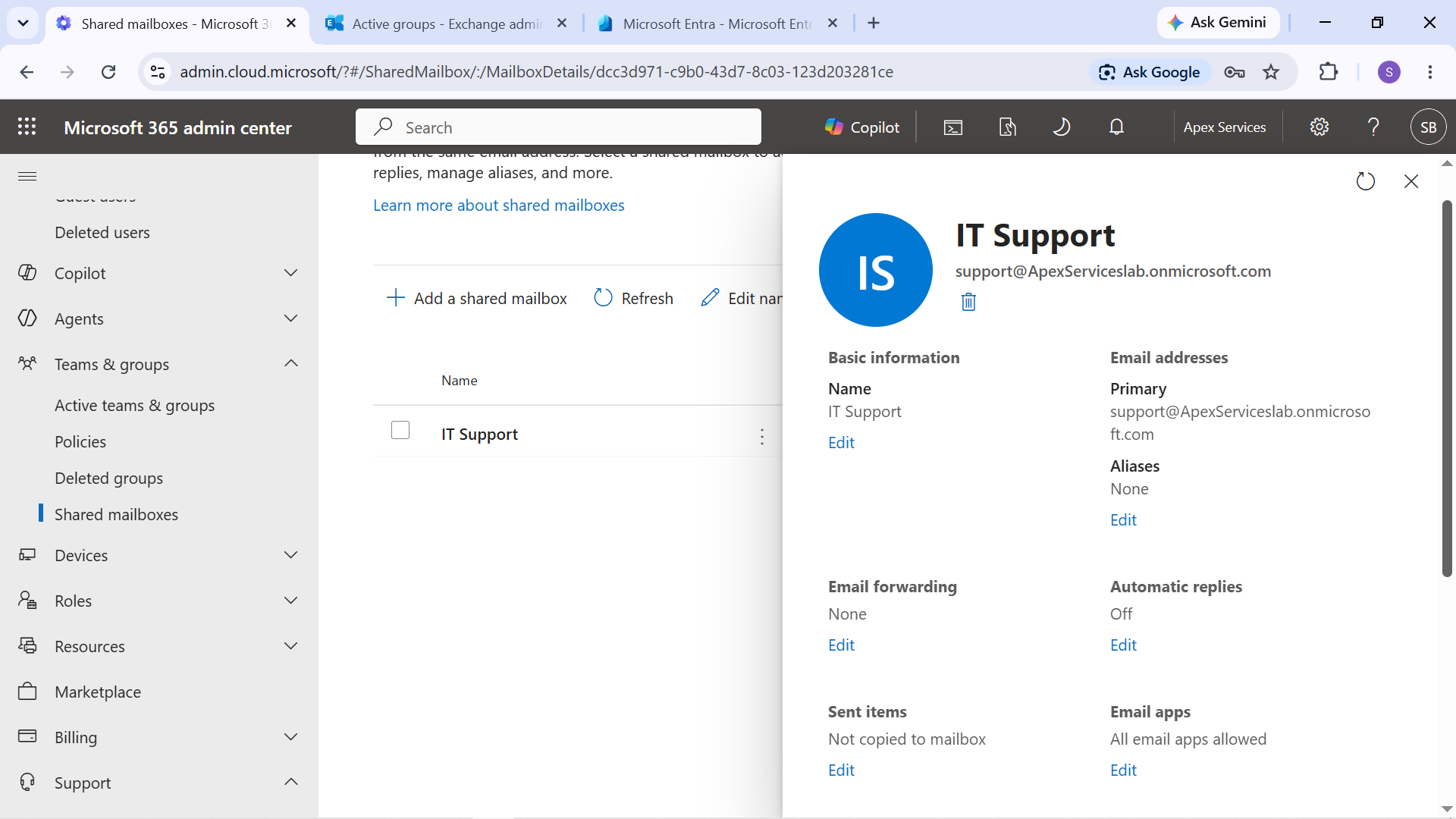Click the Resources sidebar icon

[x=27, y=646]
